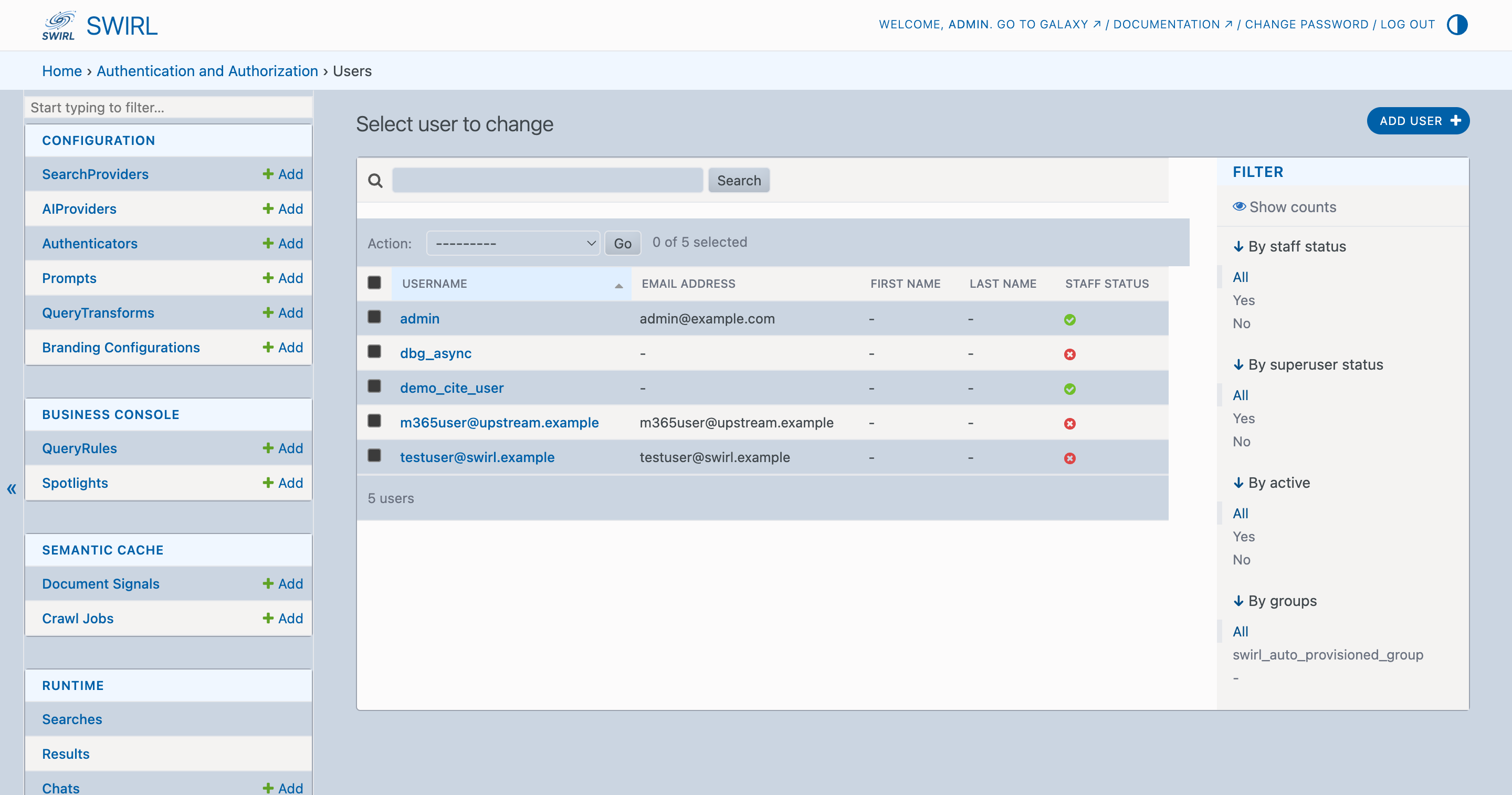The image size is (1512, 795).
Task: Click the Search button
Action: pyautogui.click(x=738, y=180)
